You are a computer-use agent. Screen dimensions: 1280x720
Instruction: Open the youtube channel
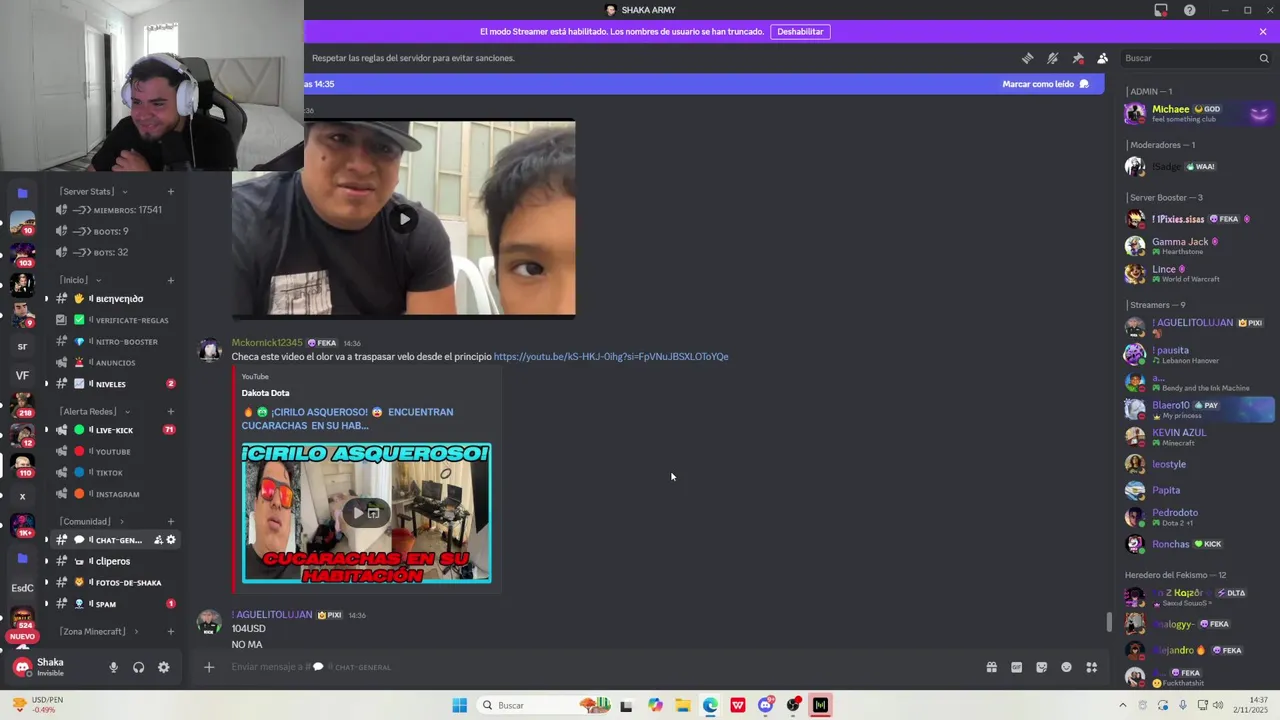[114, 452]
